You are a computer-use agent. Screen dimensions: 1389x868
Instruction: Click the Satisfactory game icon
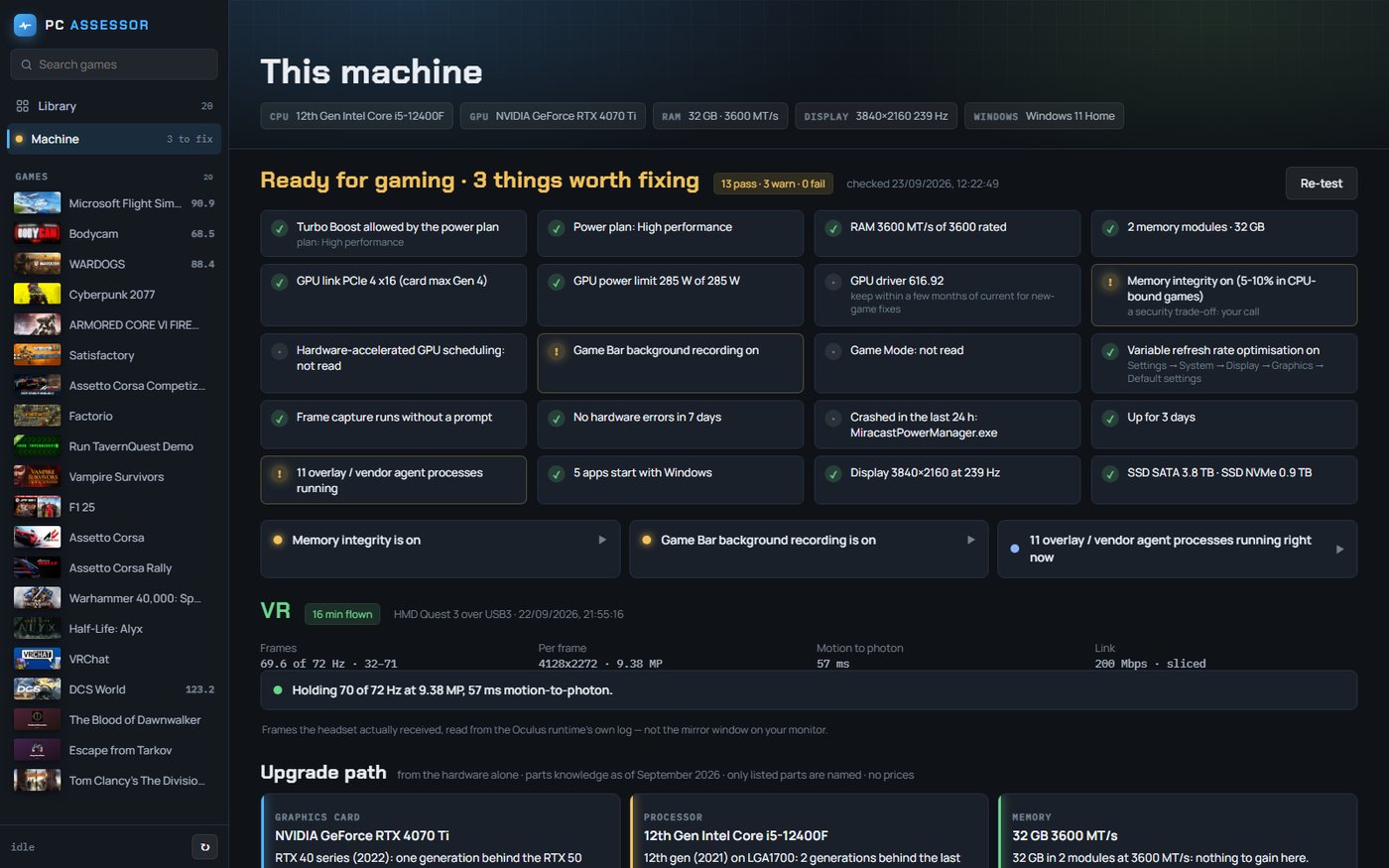tap(37, 355)
